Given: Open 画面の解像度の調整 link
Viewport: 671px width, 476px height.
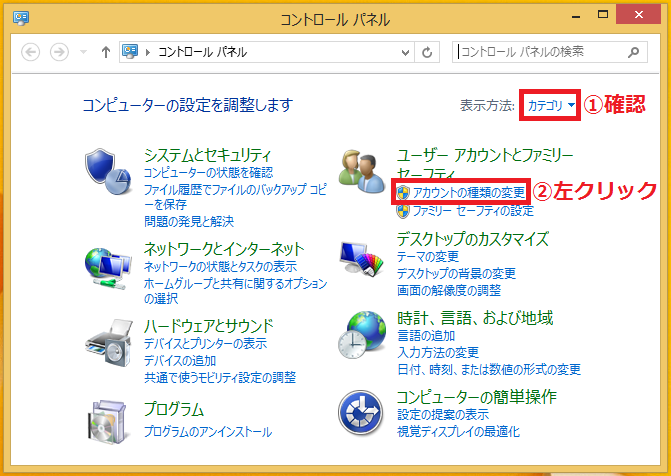Looking at the screenshot, I should tap(449, 291).
